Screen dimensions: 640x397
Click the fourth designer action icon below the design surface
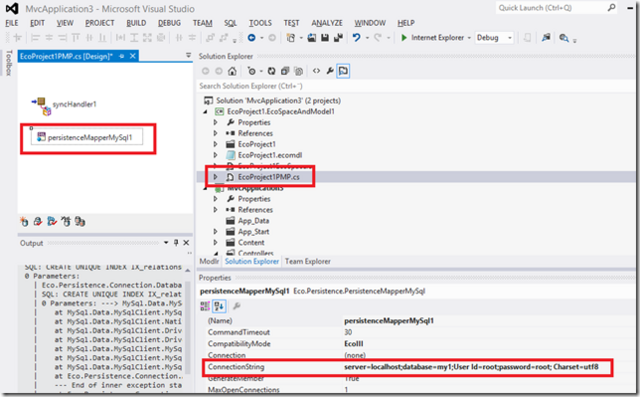point(66,222)
